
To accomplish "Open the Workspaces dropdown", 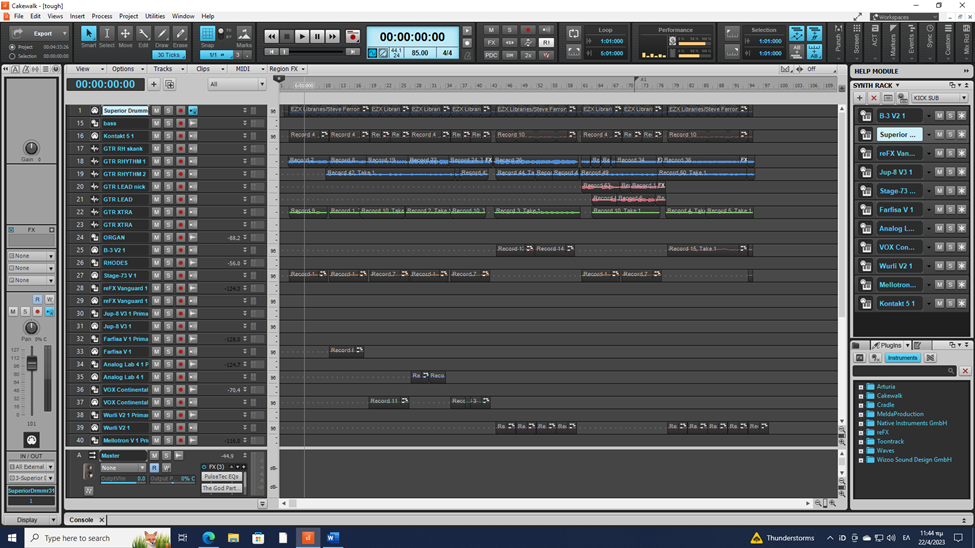I will 904,17.
